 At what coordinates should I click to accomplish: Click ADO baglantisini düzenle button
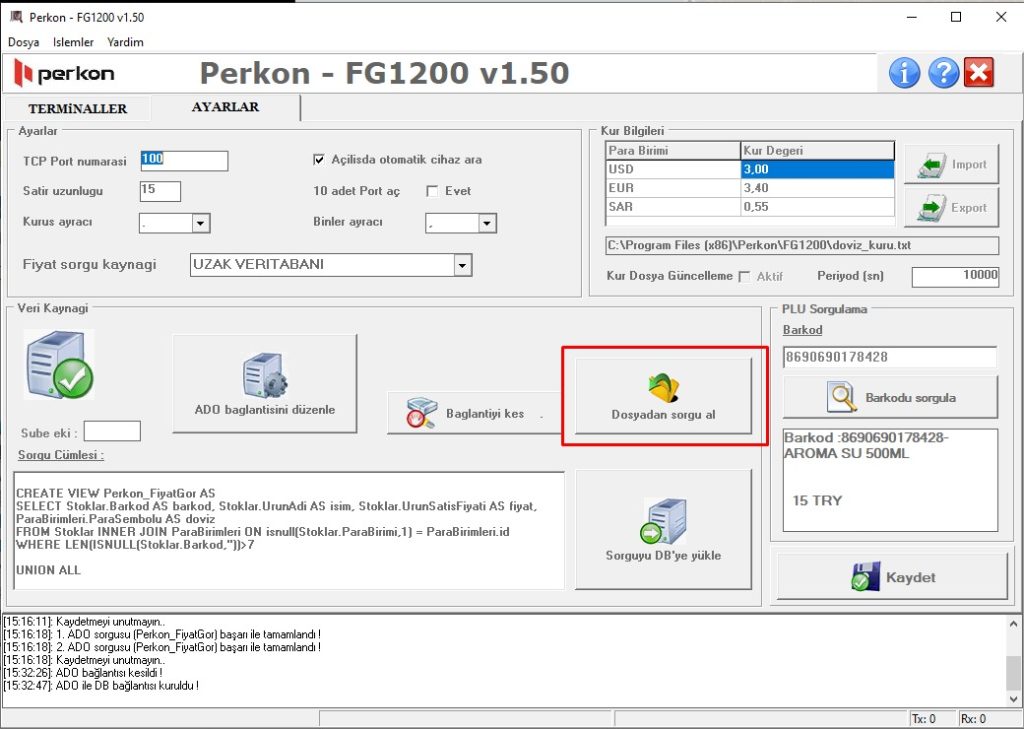[264, 383]
